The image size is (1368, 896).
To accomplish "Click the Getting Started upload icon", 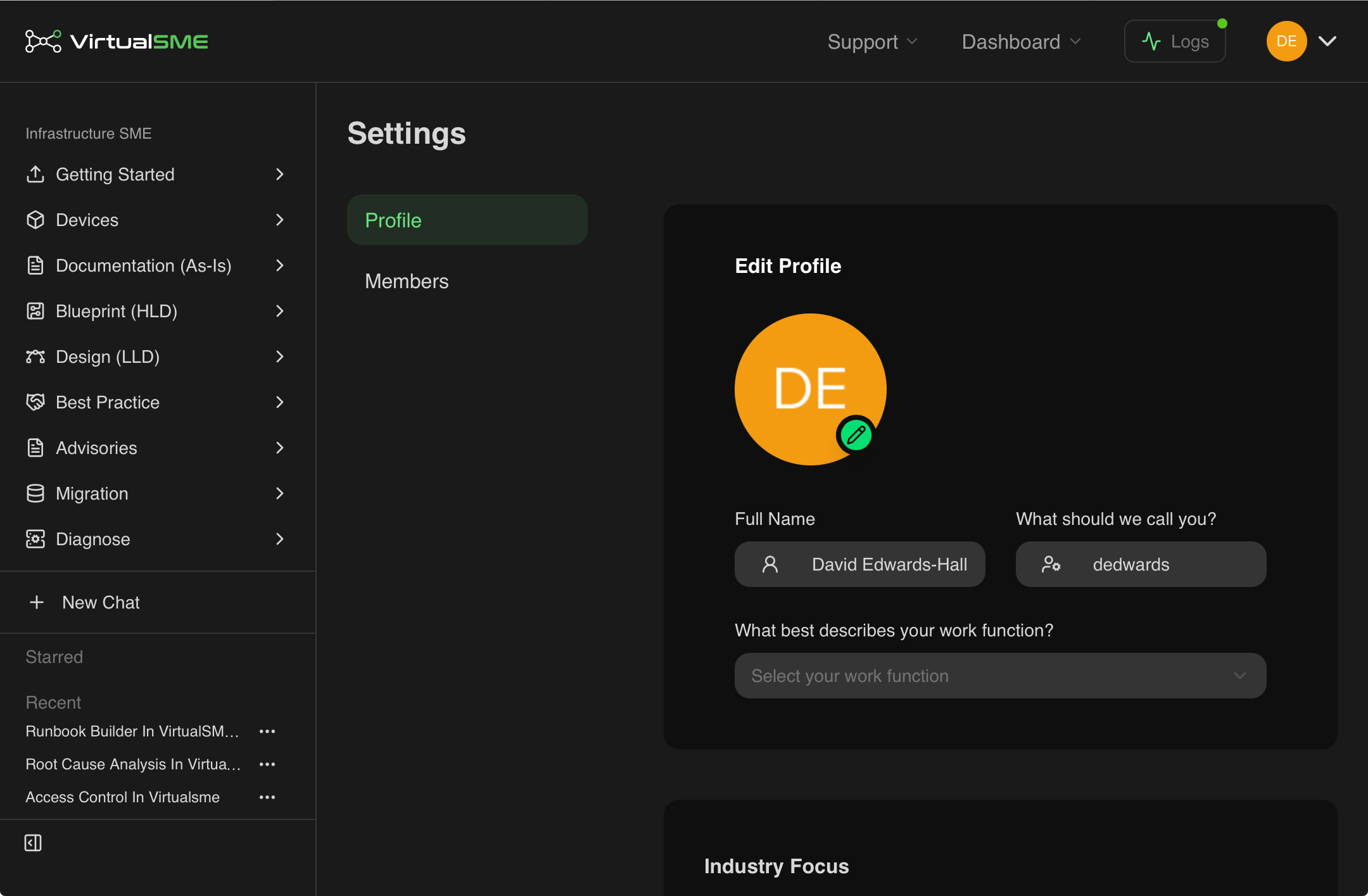I will tap(35, 174).
